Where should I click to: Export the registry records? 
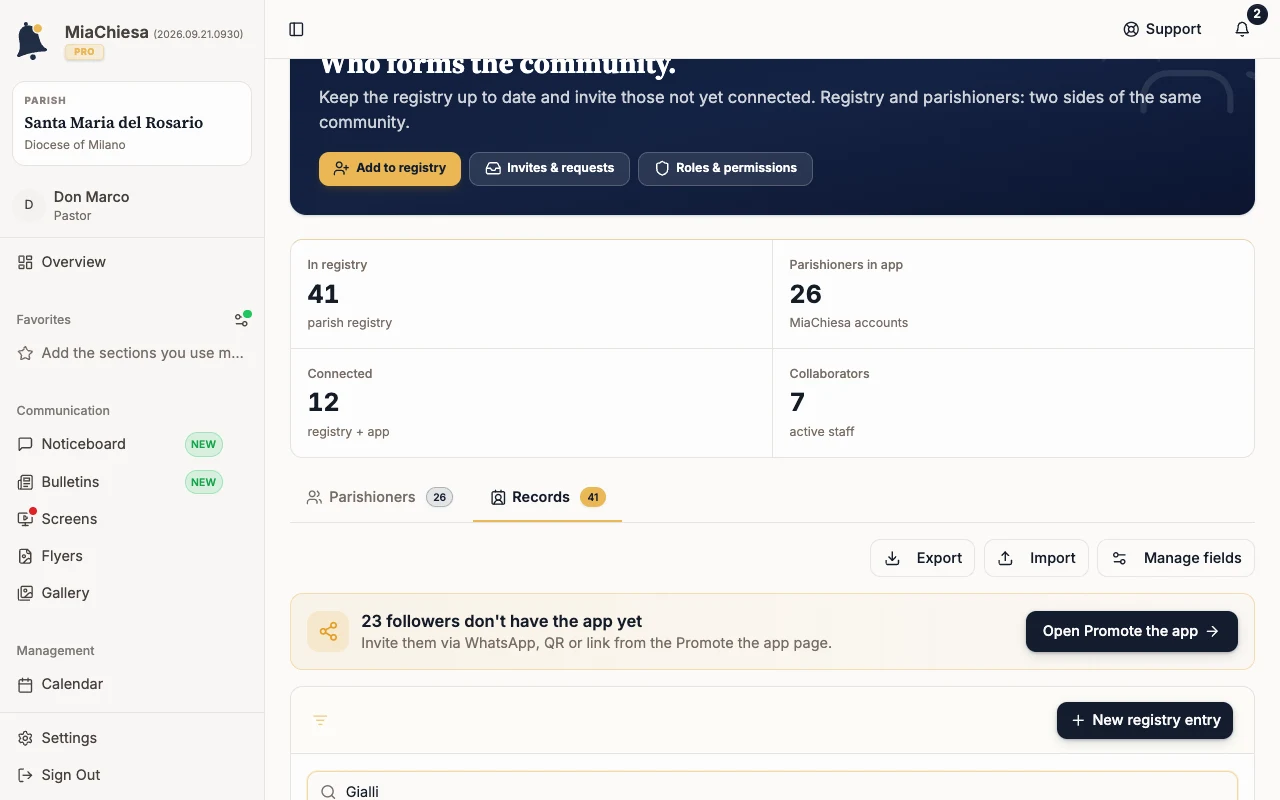pos(923,558)
